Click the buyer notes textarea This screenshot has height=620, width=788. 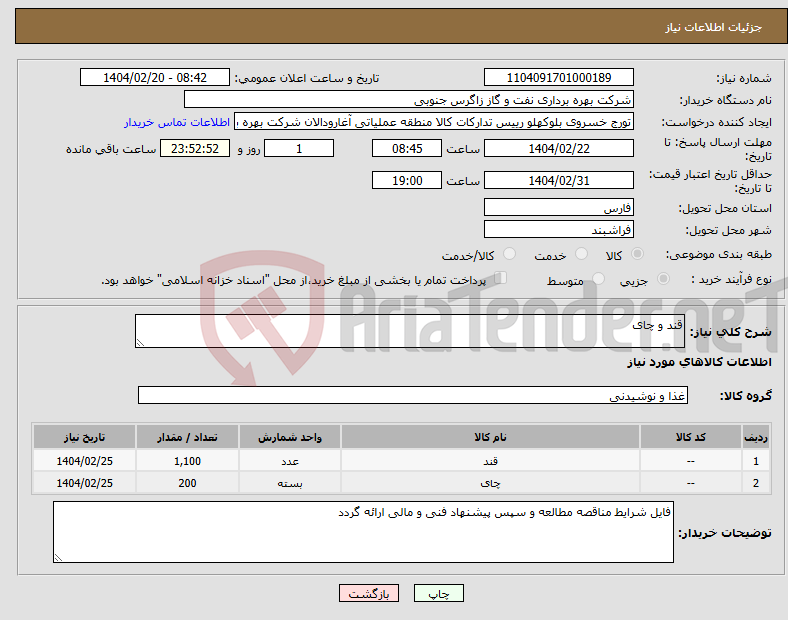click(x=363, y=532)
